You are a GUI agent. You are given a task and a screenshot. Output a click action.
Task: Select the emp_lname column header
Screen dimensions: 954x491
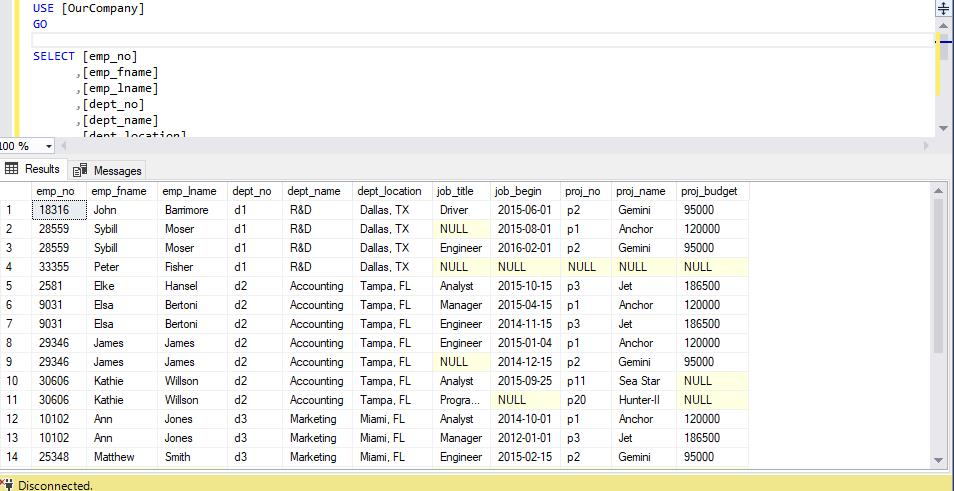pyautogui.click(x=192, y=191)
